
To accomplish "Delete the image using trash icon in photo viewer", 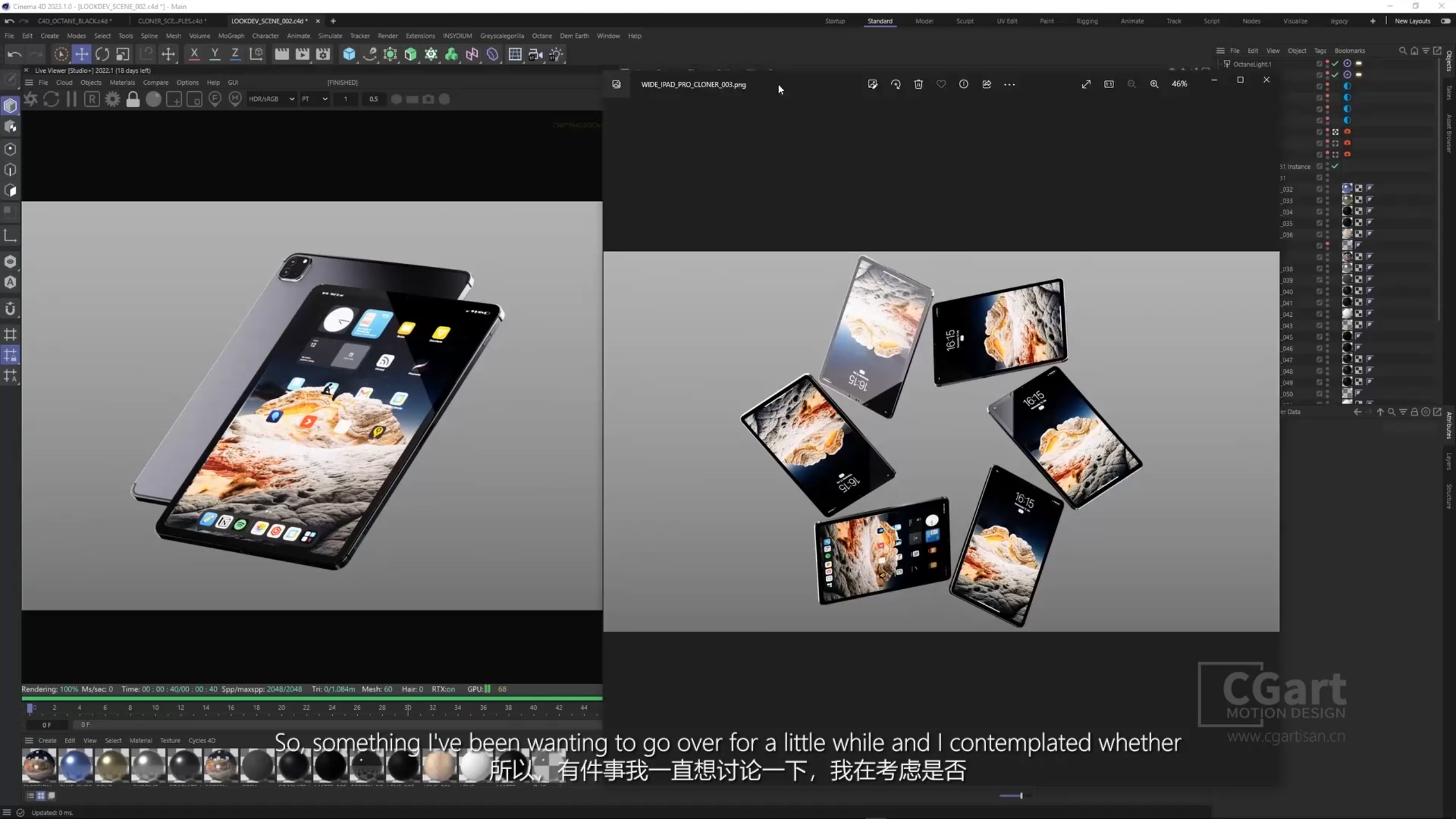I will [x=919, y=84].
